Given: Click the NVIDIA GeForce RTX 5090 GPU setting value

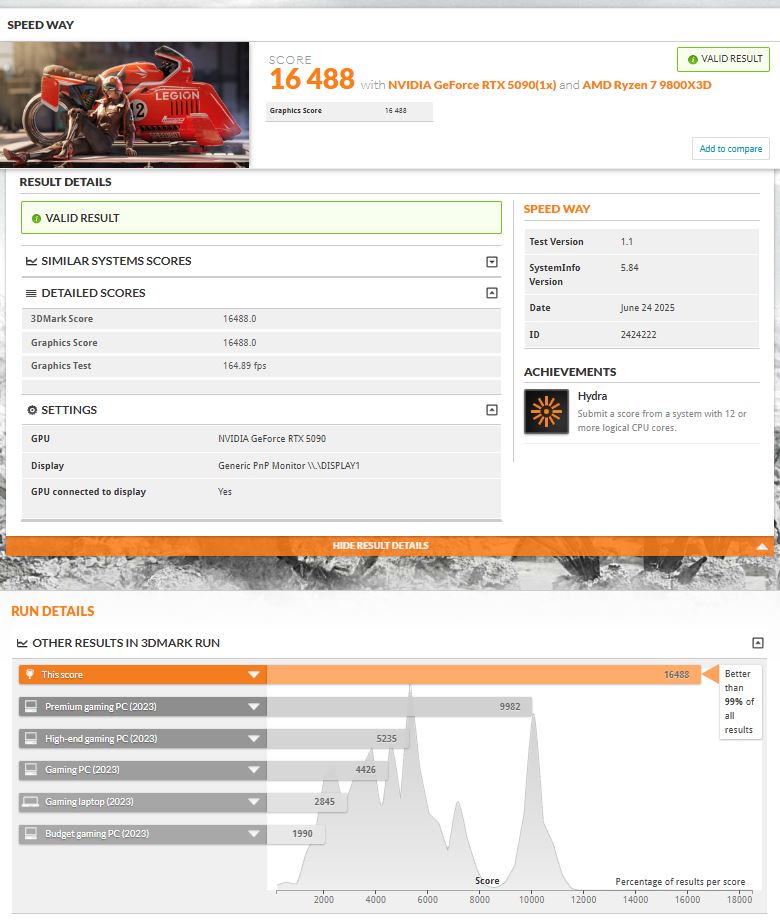Looking at the screenshot, I should [x=271, y=439].
